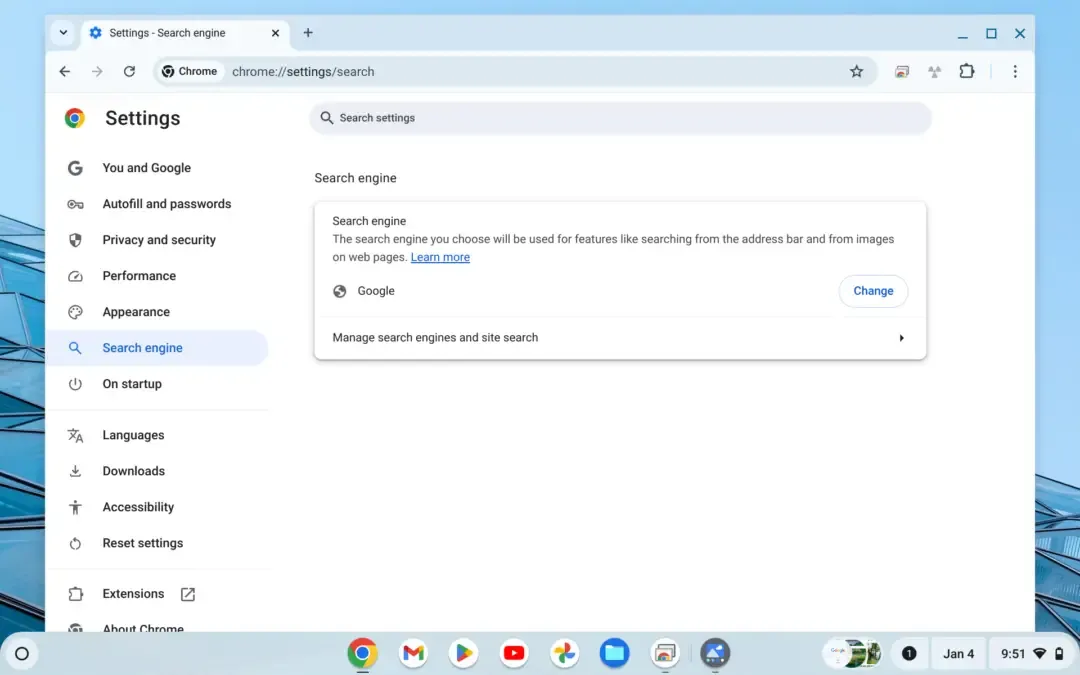This screenshot has width=1080, height=675.
Task: Open Autofill and passwords section
Action: pos(157,204)
